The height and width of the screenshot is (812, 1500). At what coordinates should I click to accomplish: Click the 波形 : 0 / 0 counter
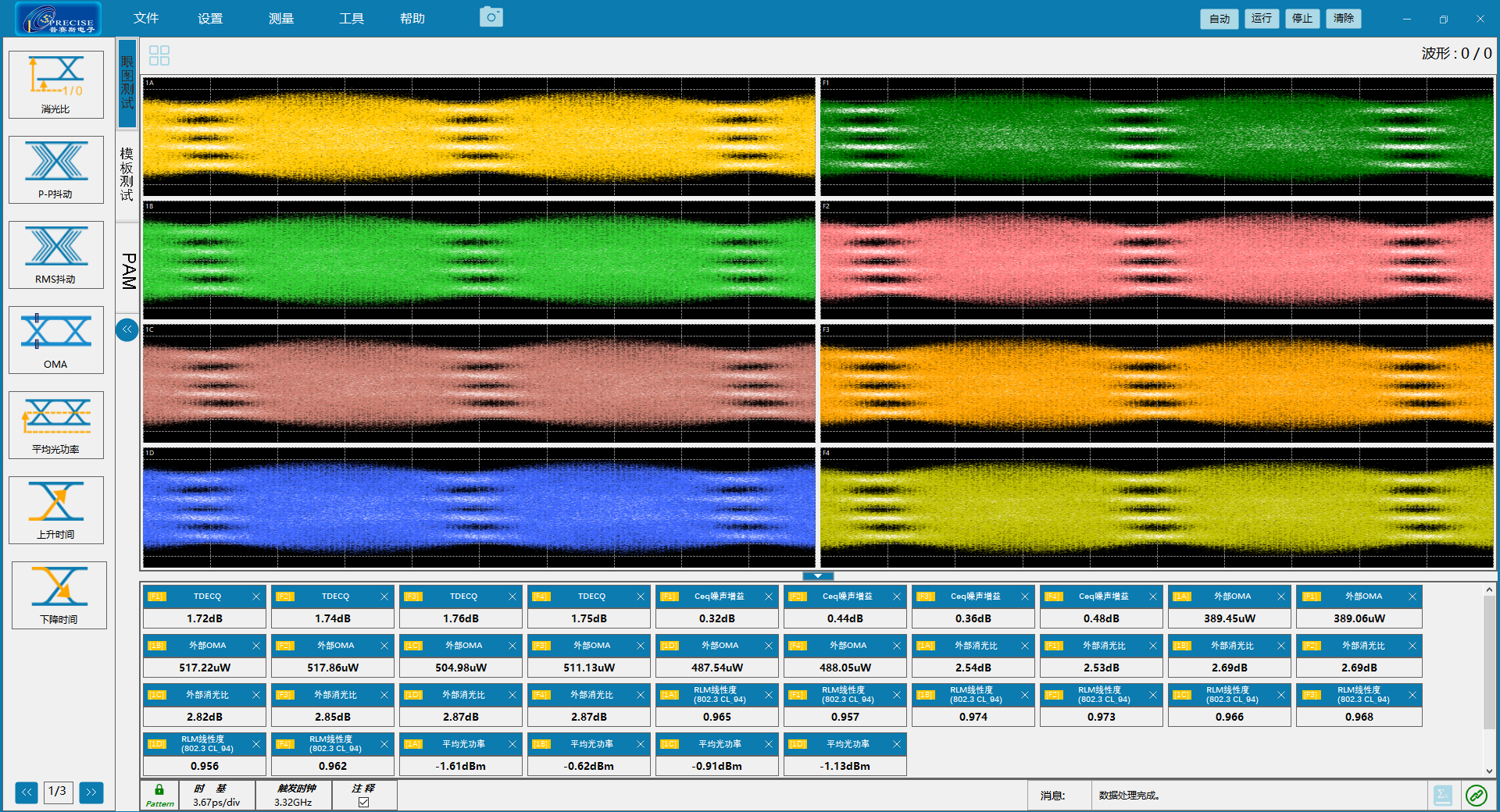(x=1456, y=53)
